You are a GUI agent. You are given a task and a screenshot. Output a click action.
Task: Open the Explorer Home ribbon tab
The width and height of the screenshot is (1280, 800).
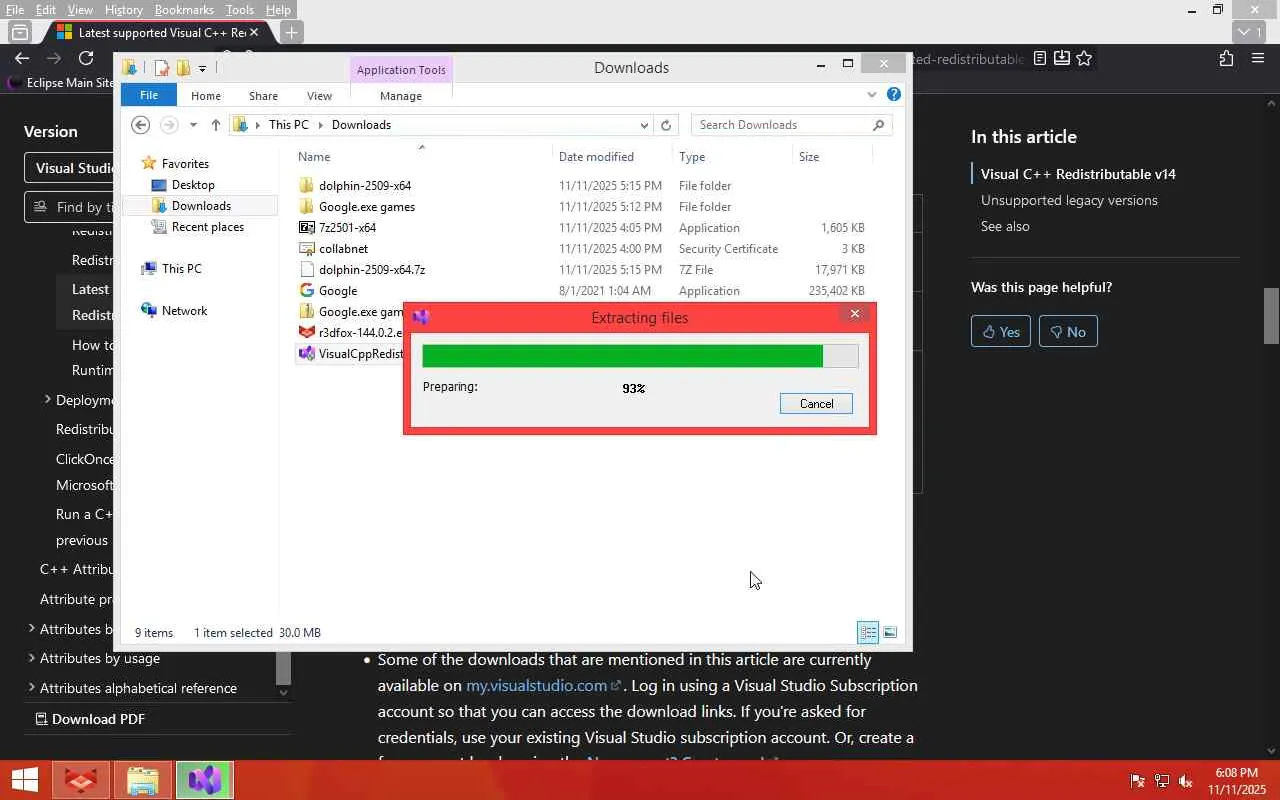pyautogui.click(x=205, y=96)
